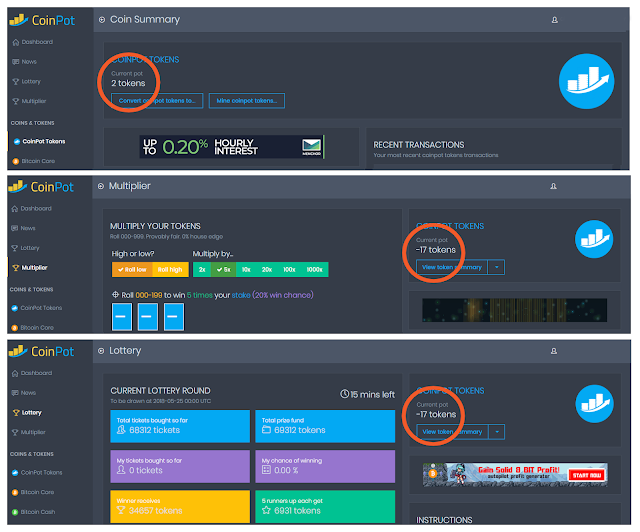Expand the token summary dropdown arrow on Lottery page

coord(497,432)
